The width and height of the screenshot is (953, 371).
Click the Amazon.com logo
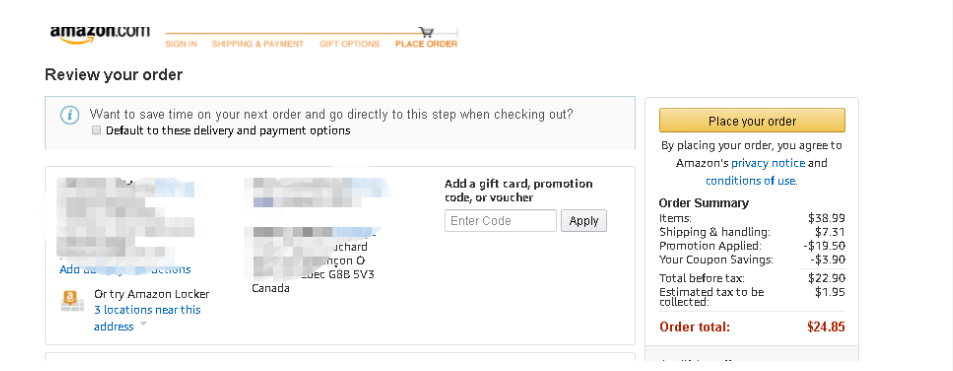click(x=100, y=33)
